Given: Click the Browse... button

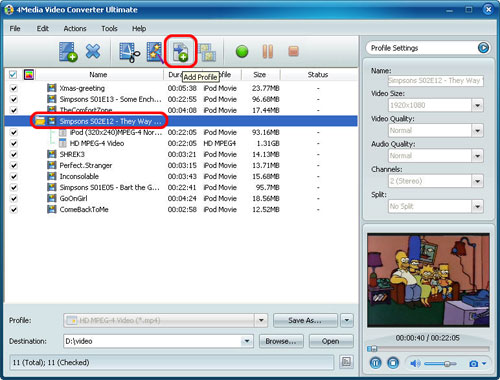Looking at the screenshot, I should click(x=281, y=341).
